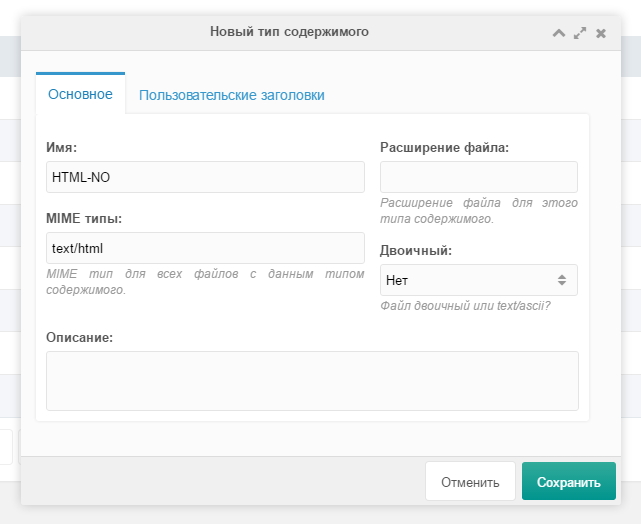The width and height of the screenshot is (641, 524).
Task: Focus the Имя field containing HTML-NO
Action: (205, 177)
